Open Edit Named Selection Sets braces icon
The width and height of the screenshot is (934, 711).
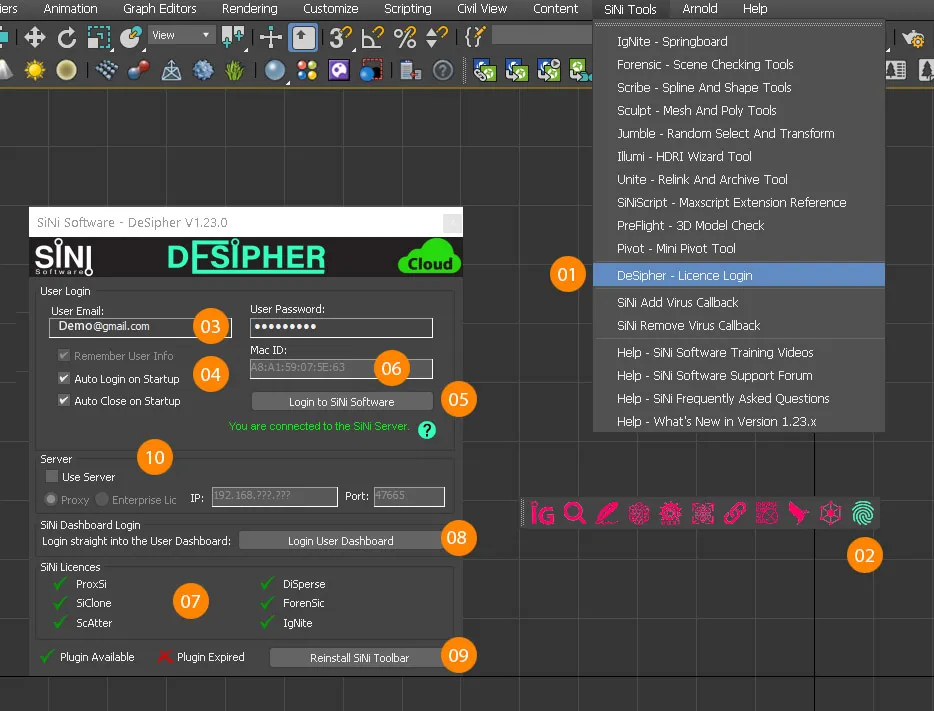(x=475, y=38)
